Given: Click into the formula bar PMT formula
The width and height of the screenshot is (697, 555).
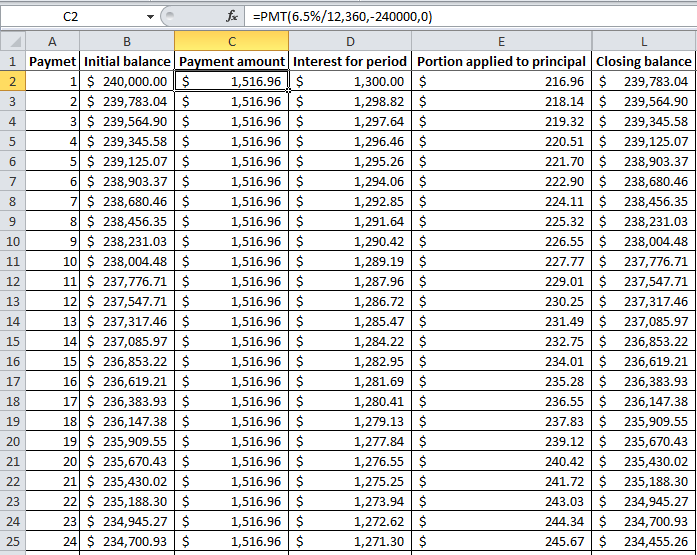Looking at the screenshot, I should pos(400,16).
